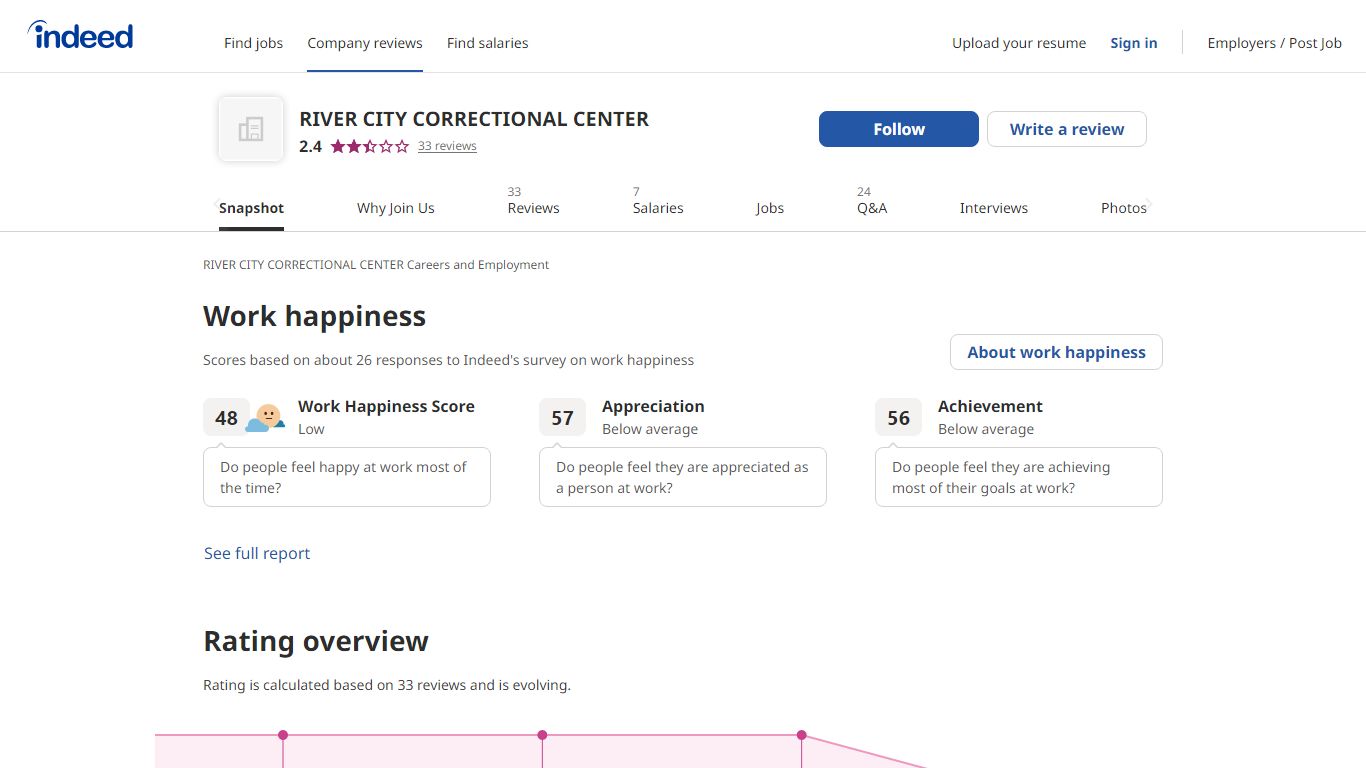Open Company reviews in top navigation
Viewport: 1366px width, 768px height.
point(365,43)
